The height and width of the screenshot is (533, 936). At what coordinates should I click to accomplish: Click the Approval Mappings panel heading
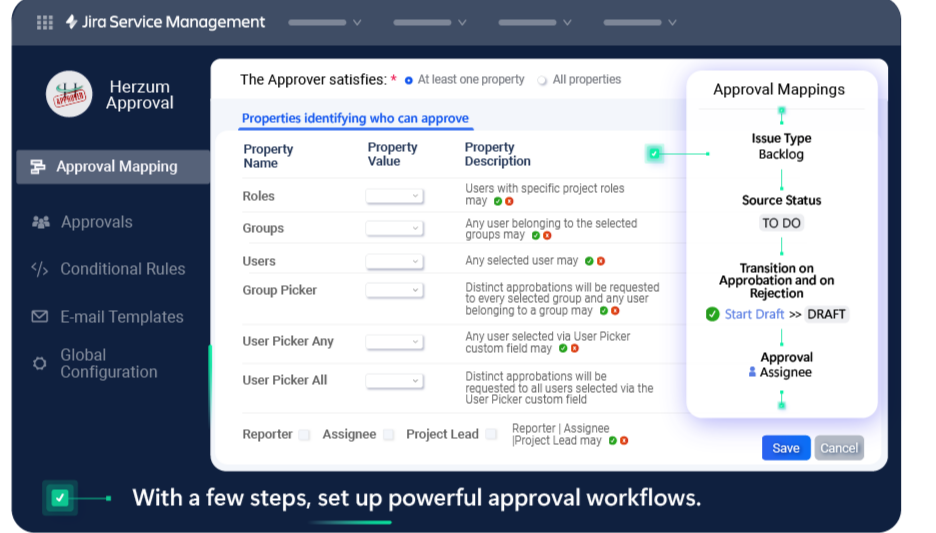click(x=779, y=90)
